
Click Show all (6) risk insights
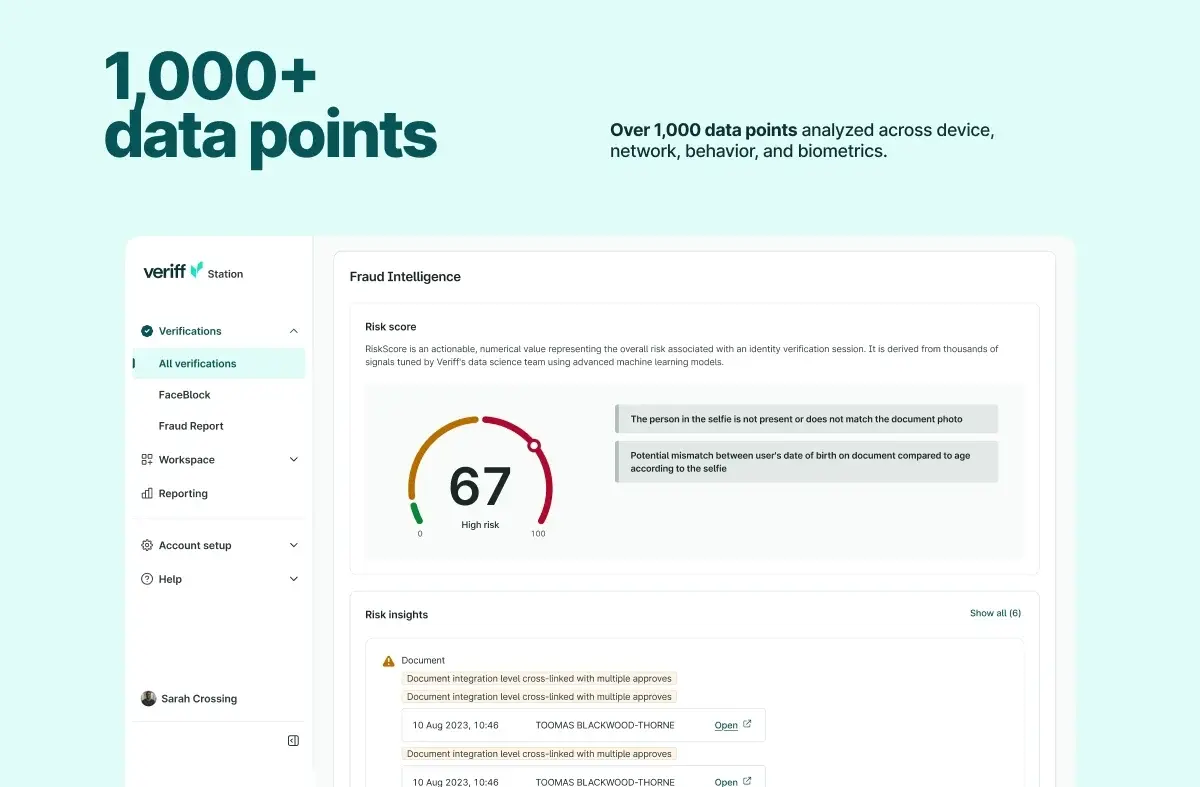pyautogui.click(x=995, y=613)
